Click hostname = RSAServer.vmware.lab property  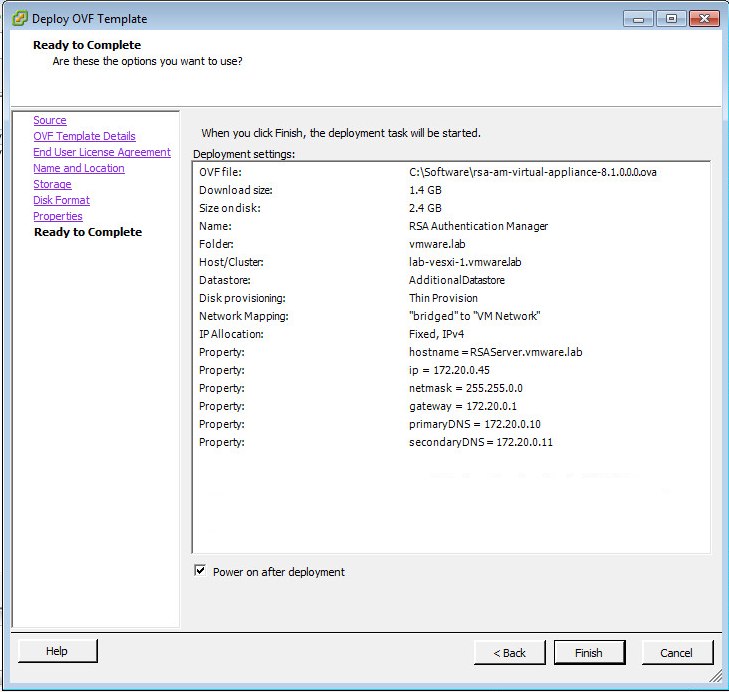coord(495,352)
